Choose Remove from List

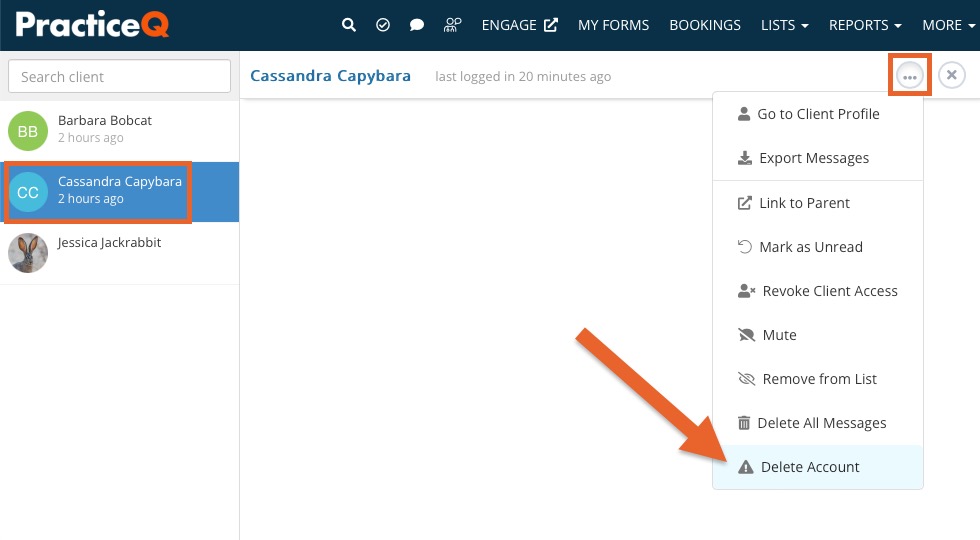[818, 379]
